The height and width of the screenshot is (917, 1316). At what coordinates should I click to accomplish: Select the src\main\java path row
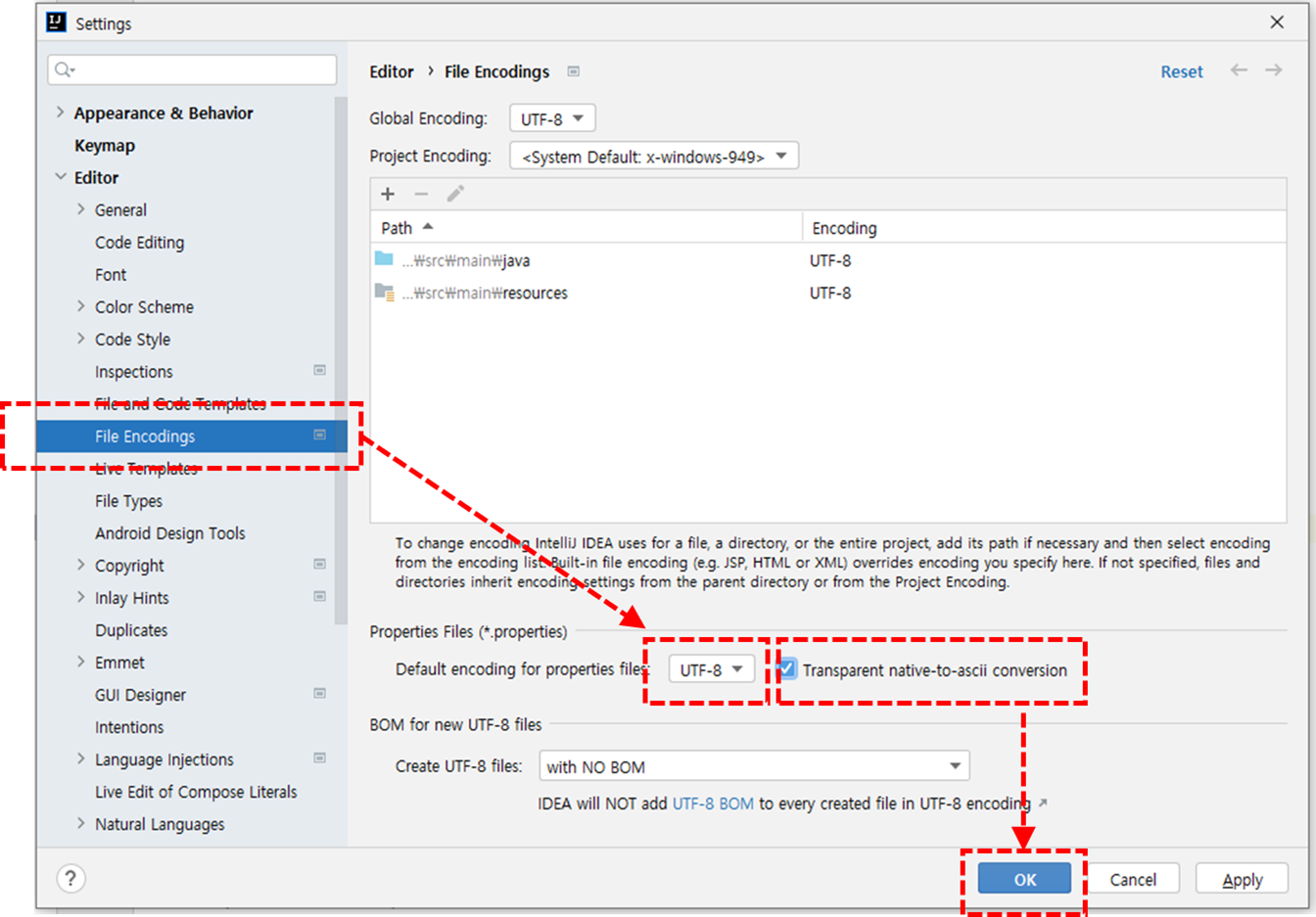[x=828, y=259]
